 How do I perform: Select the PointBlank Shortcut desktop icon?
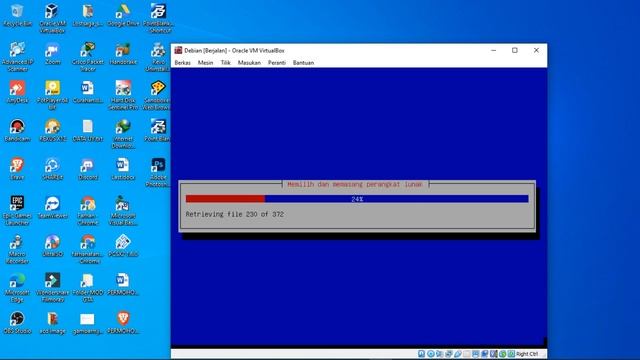(158, 18)
